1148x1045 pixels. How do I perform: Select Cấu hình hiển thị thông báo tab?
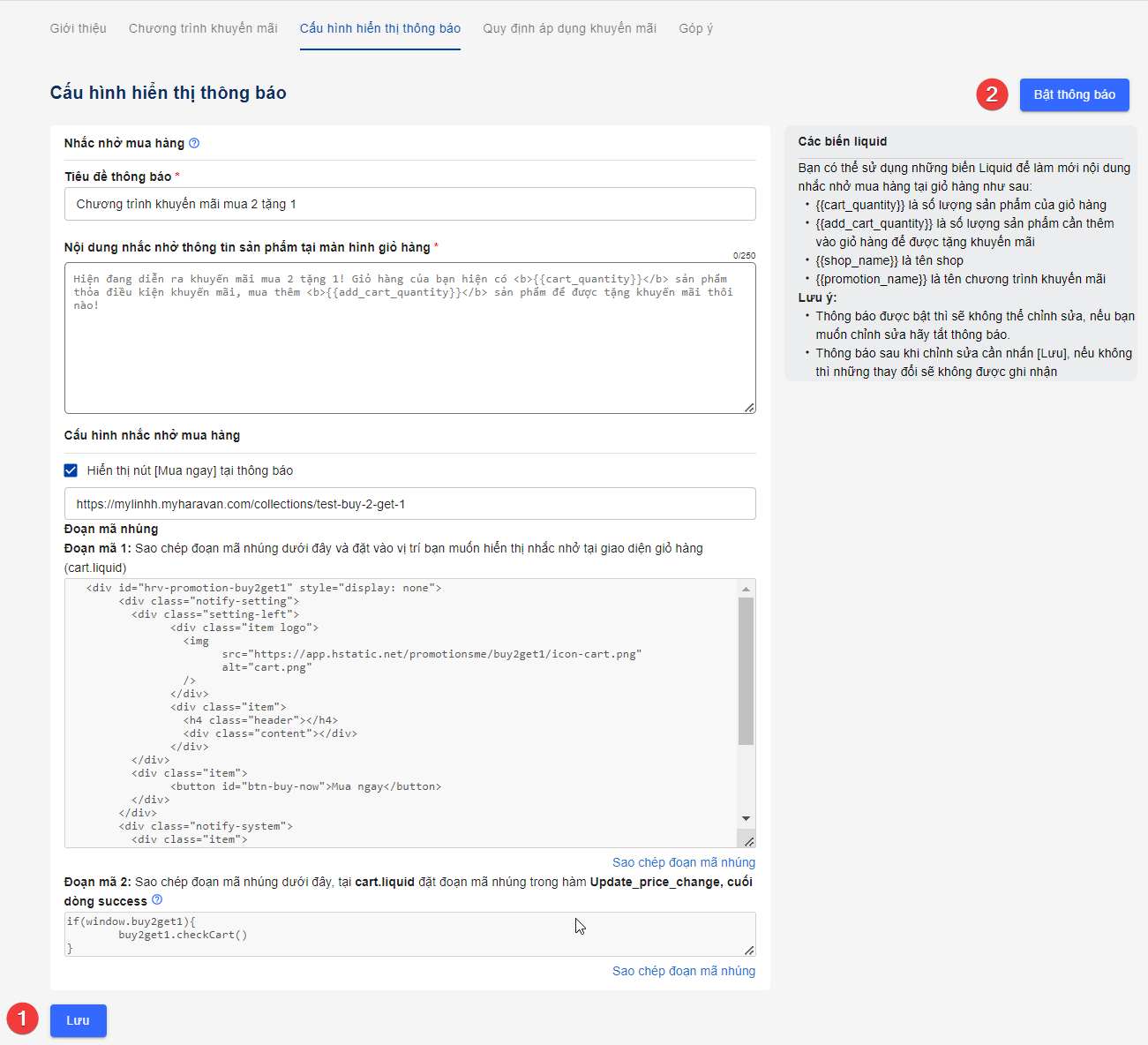(x=380, y=28)
